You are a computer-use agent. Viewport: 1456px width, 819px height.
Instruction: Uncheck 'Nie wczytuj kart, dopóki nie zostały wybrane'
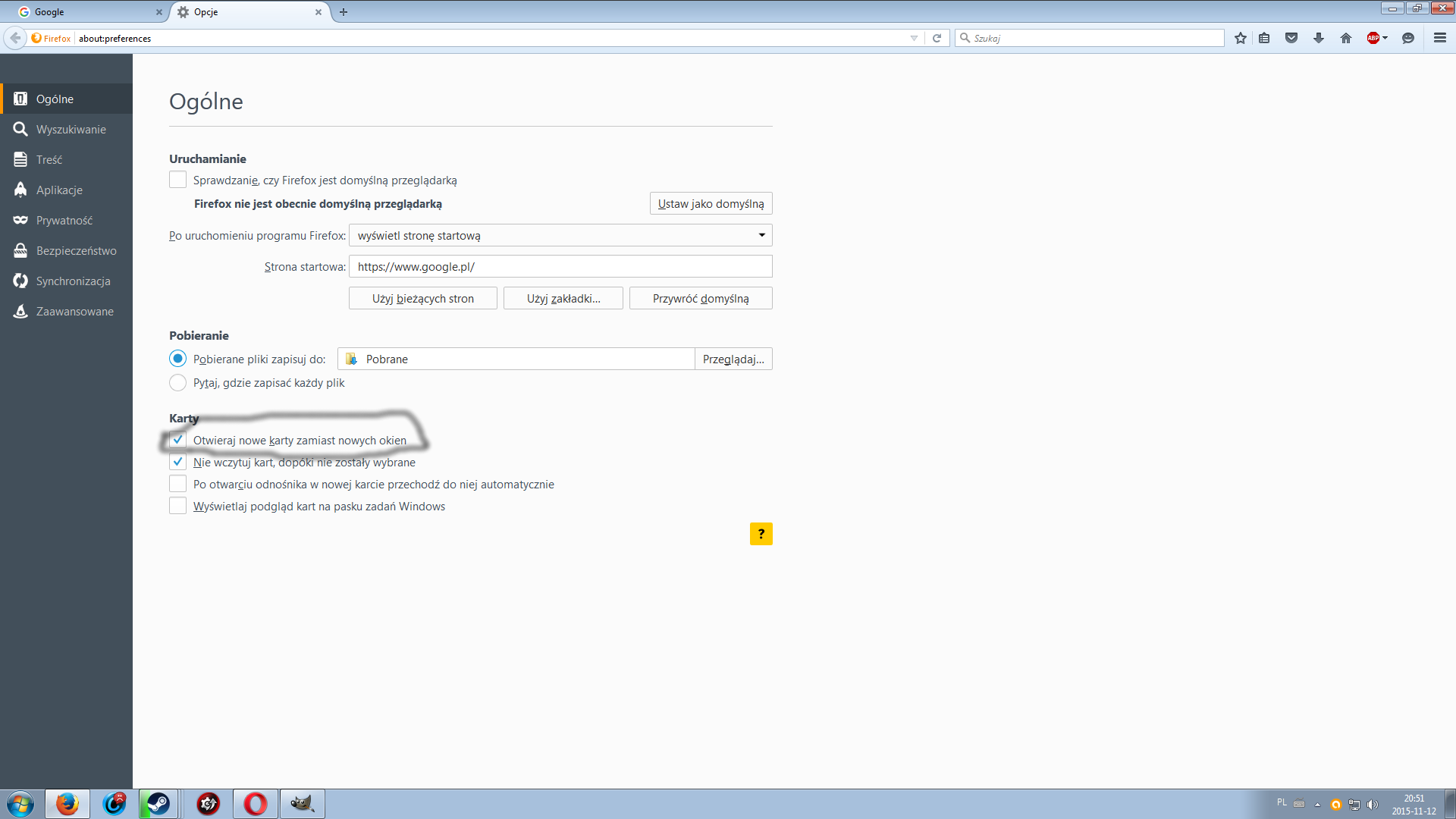[x=177, y=462]
